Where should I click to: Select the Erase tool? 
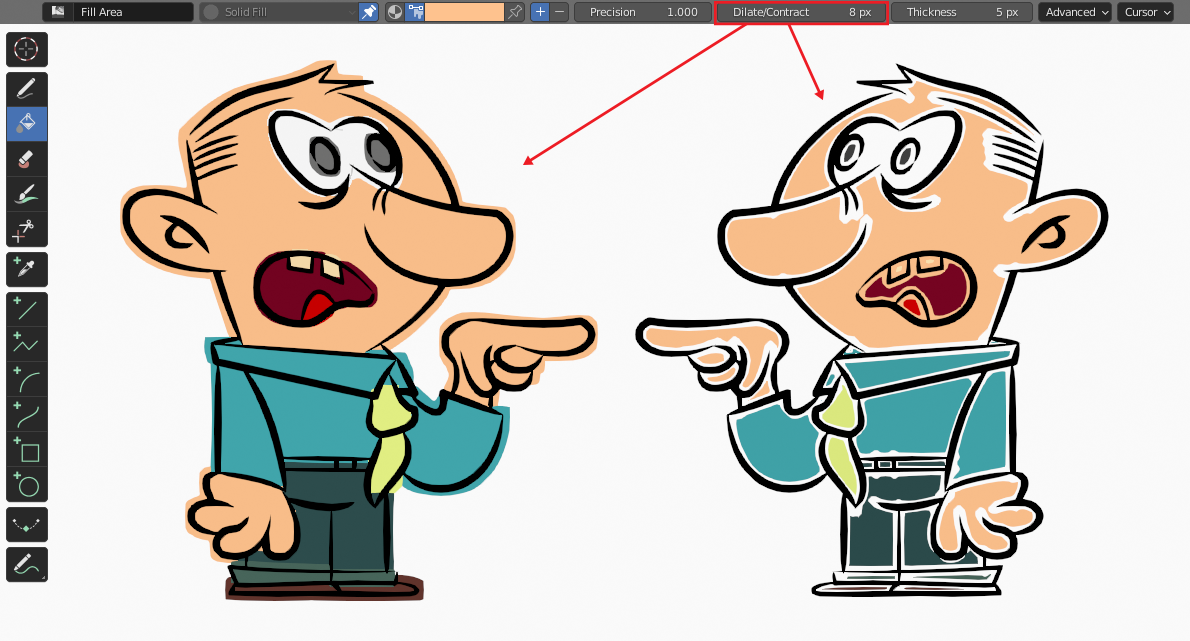(x=27, y=159)
